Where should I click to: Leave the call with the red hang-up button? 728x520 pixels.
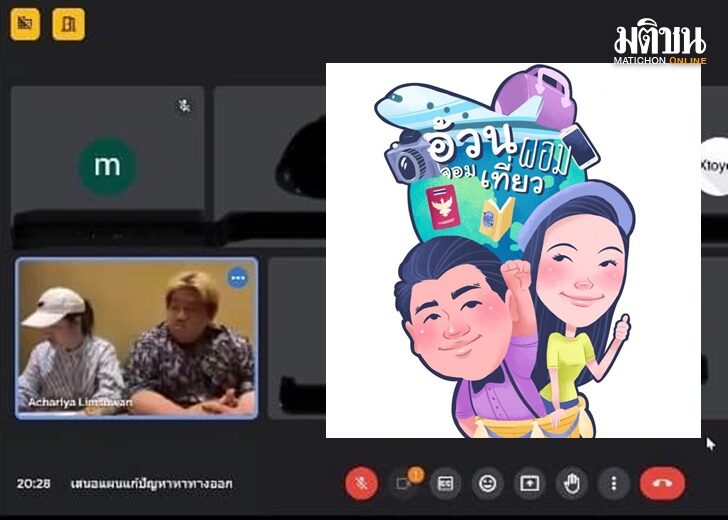click(662, 483)
